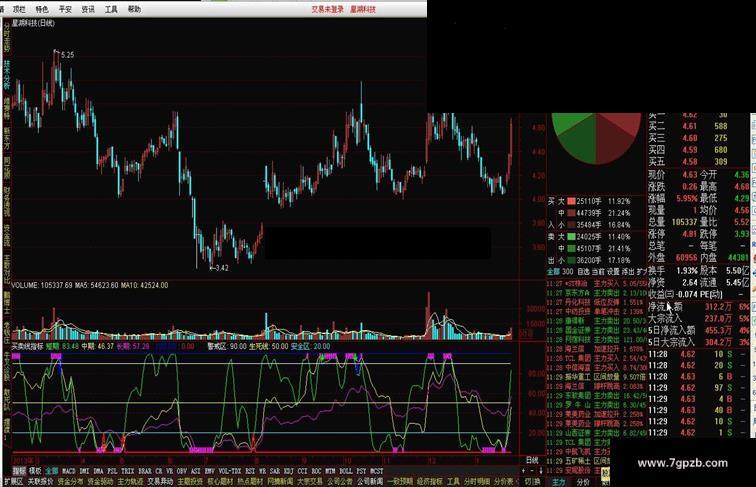Click the green buy-sell pie chart
Image resolution: width=756 pixels, height=487 pixels.
click(x=596, y=136)
